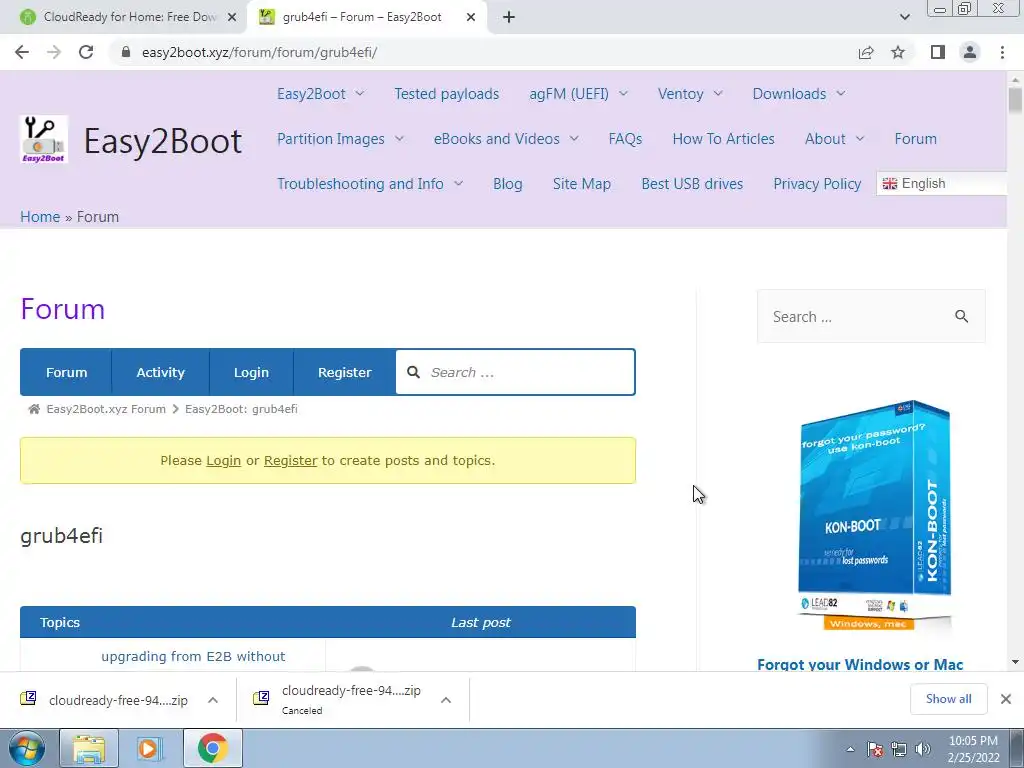
Task: Go to Forum in top navigation
Action: click(916, 138)
